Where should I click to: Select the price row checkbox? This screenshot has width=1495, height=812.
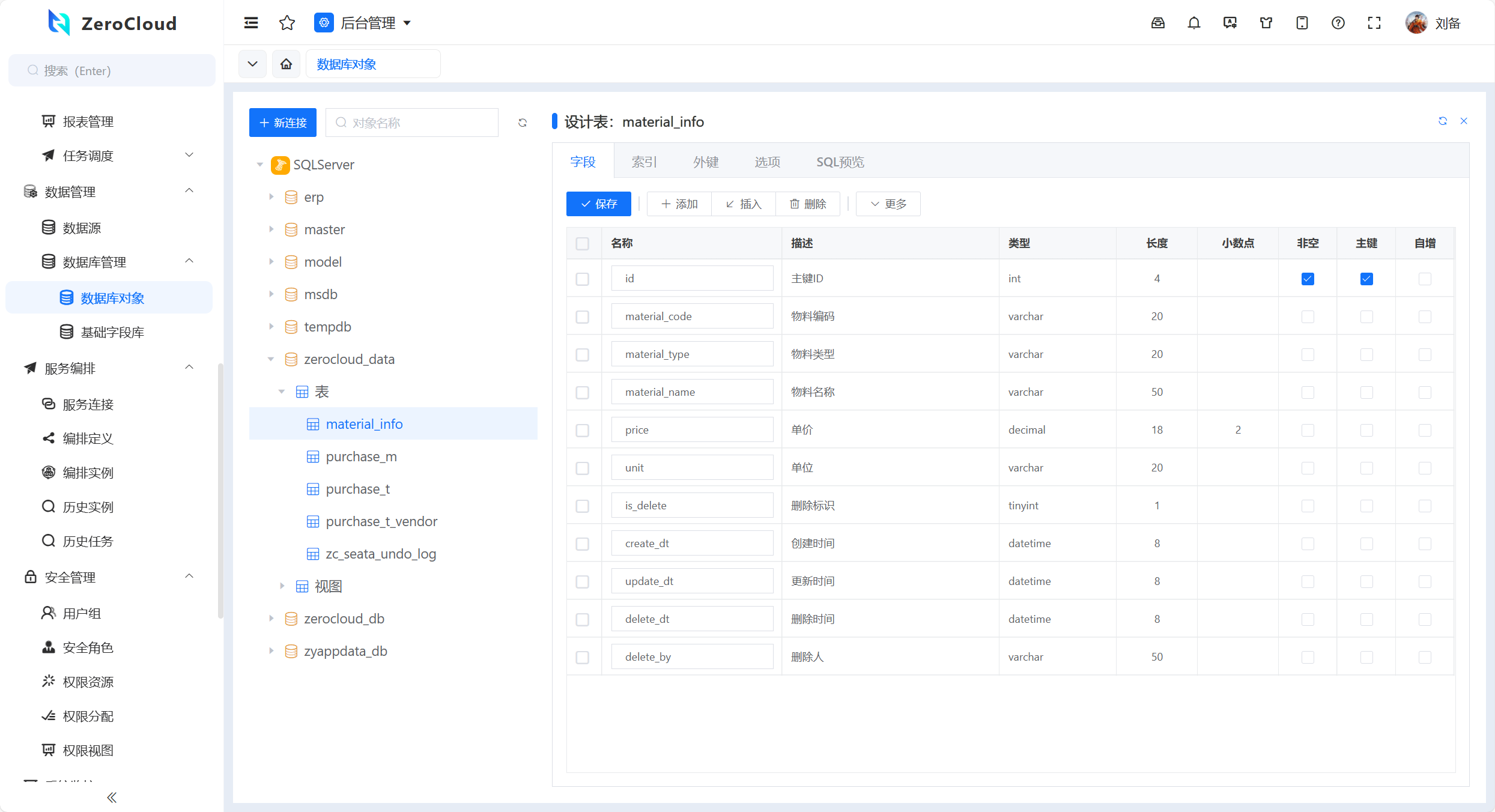pyautogui.click(x=582, y=430)
